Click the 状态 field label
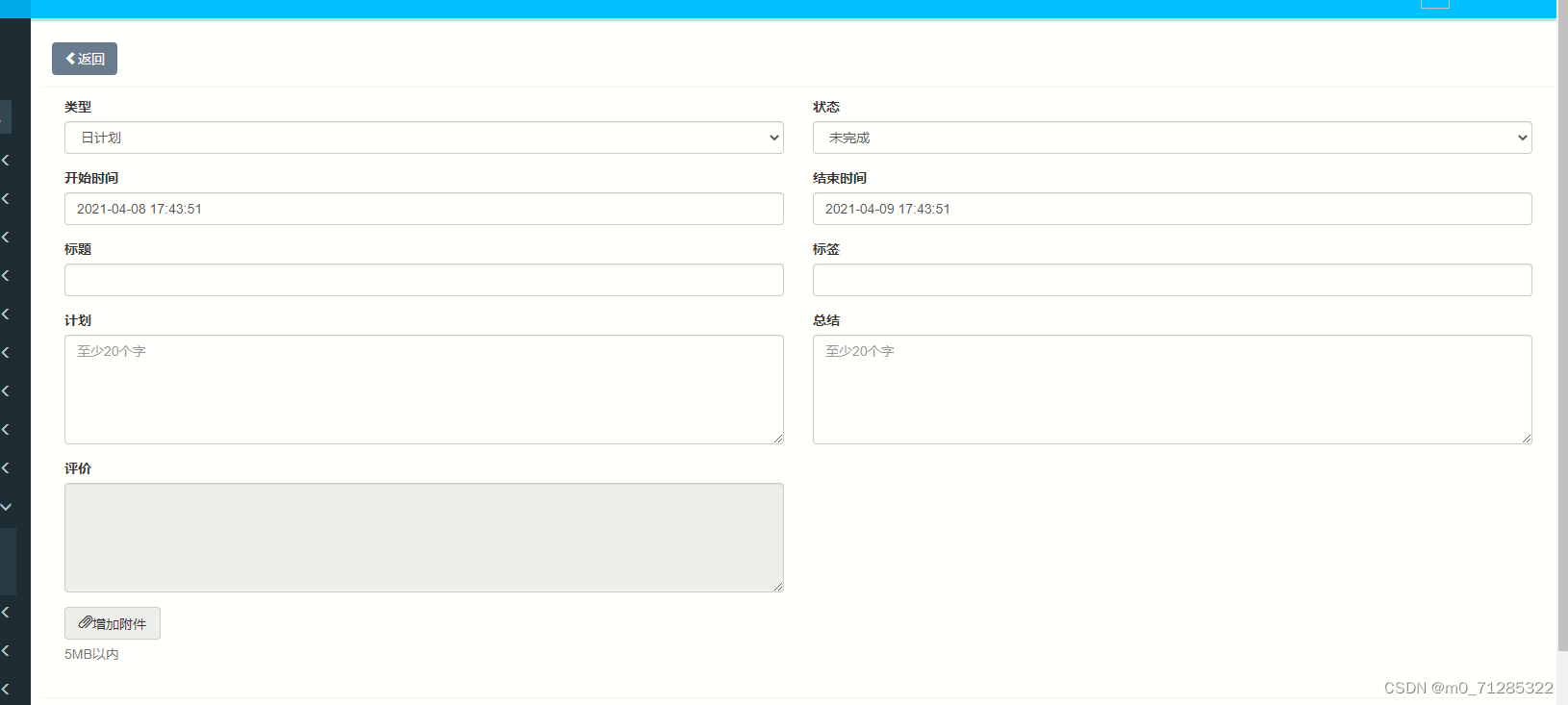This screenshot has height=705, width=1568. [x=826, y=107]
